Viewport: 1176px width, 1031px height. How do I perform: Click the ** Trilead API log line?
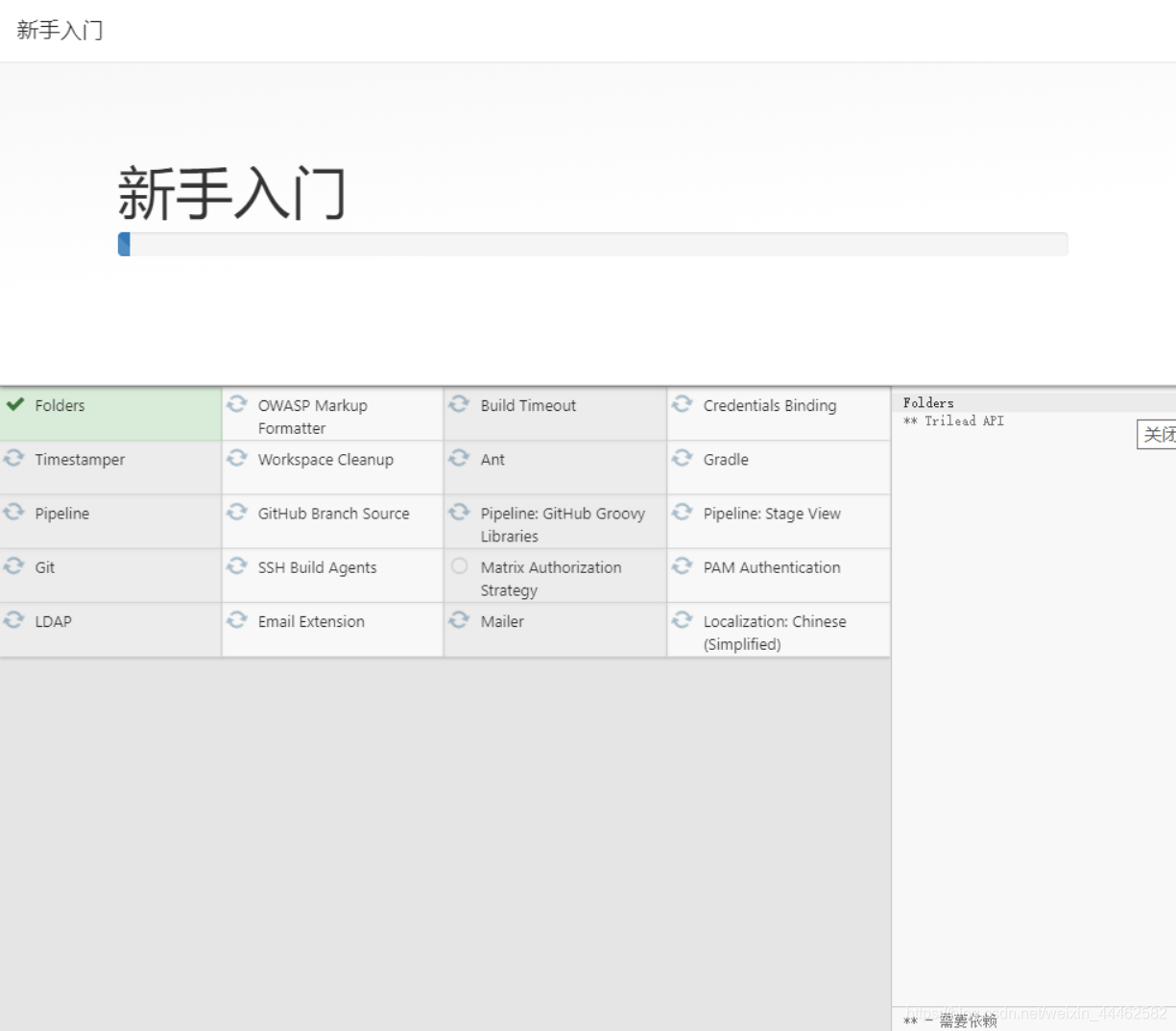(x=953, y=420)
